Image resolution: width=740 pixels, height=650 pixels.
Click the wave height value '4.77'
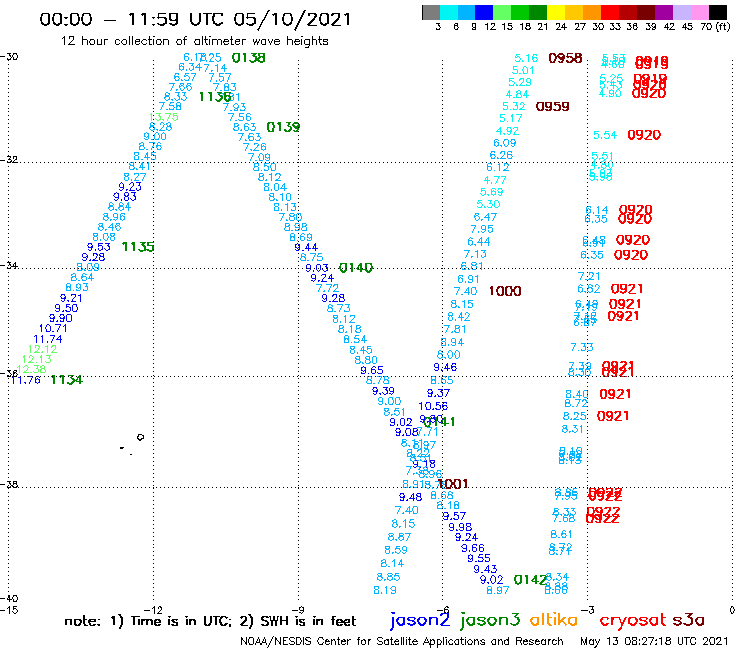coord(495,180)
